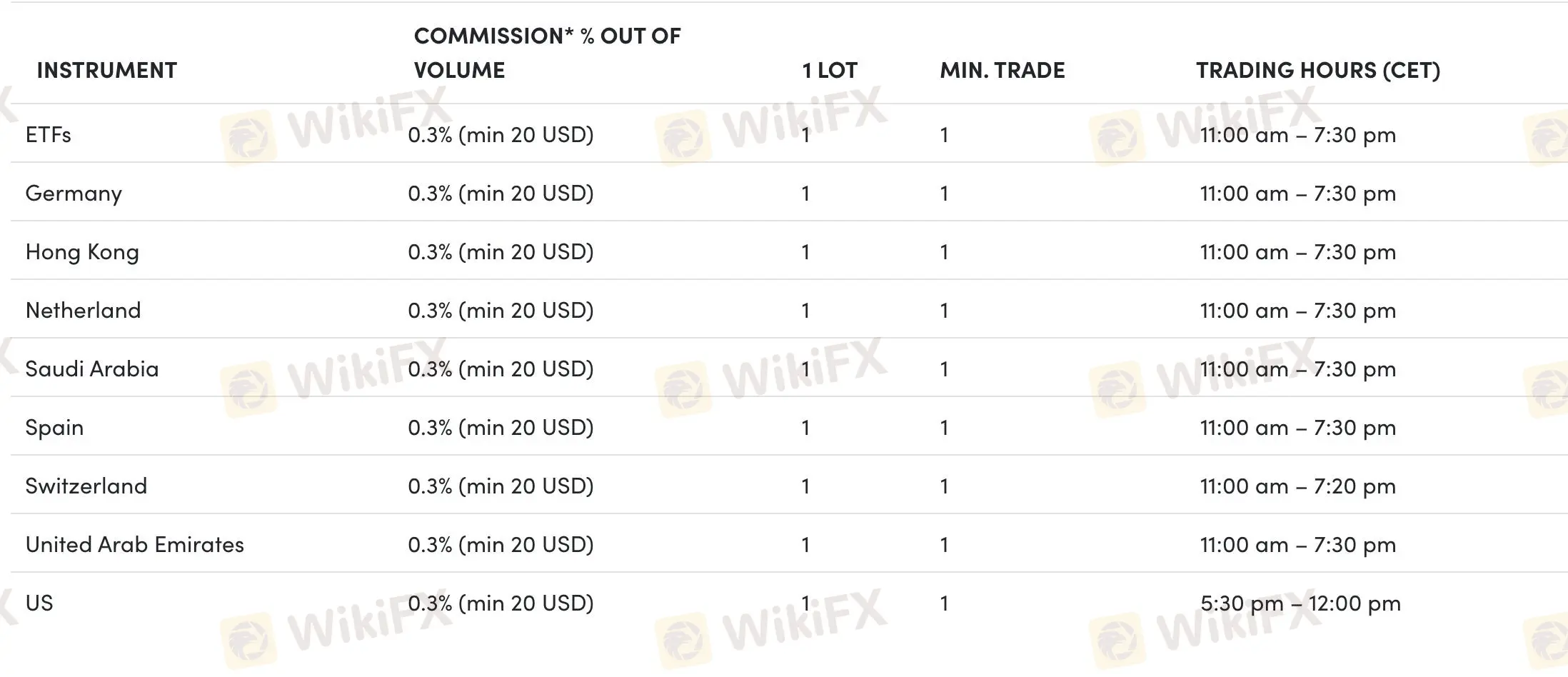Select the Hong Kong instrument cell
Image resolution: width=1568 pixels, height=677 pixels.
pos(82,252)
